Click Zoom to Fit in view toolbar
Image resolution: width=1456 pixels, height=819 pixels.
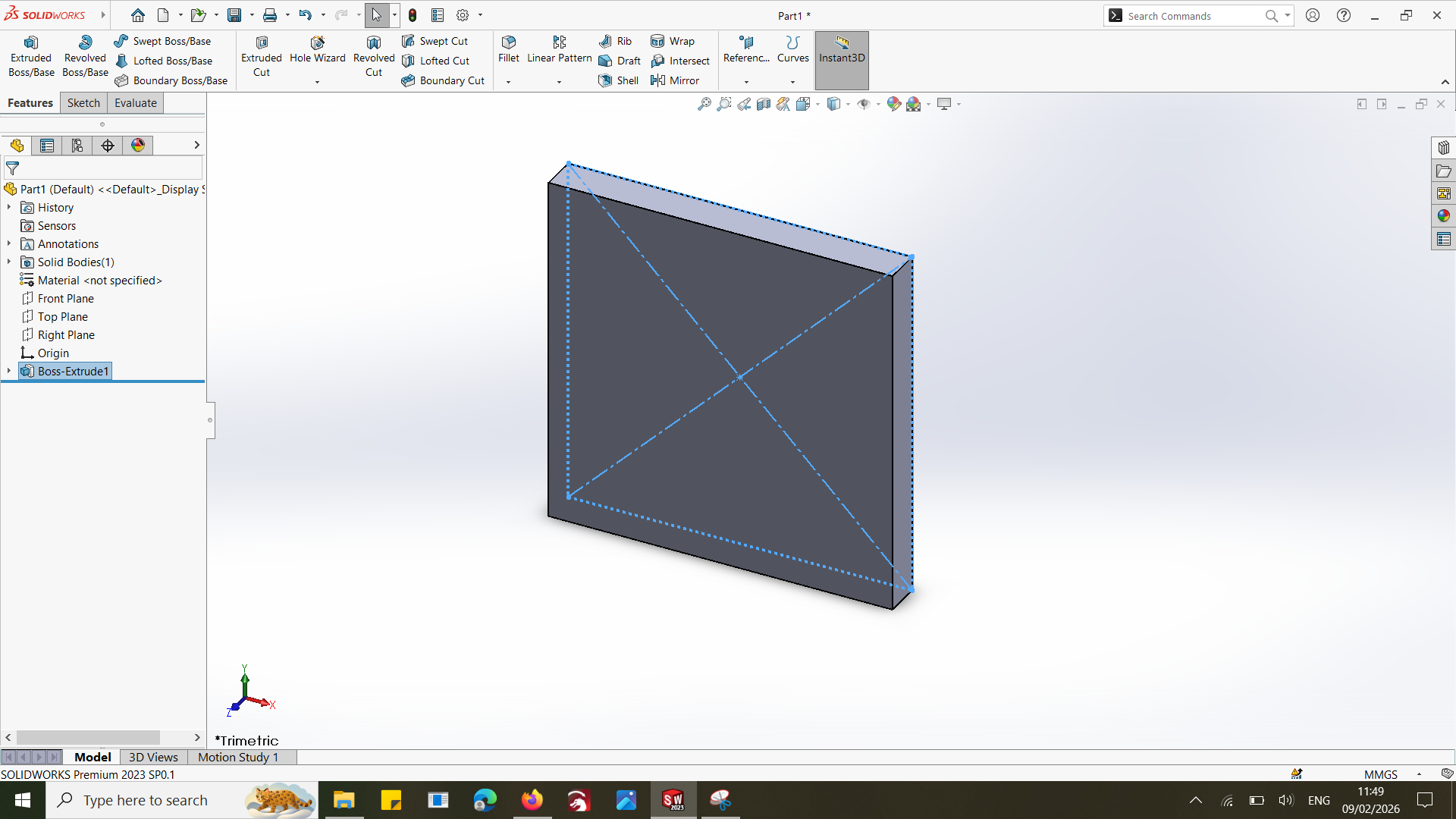click(x=704, y=104)
